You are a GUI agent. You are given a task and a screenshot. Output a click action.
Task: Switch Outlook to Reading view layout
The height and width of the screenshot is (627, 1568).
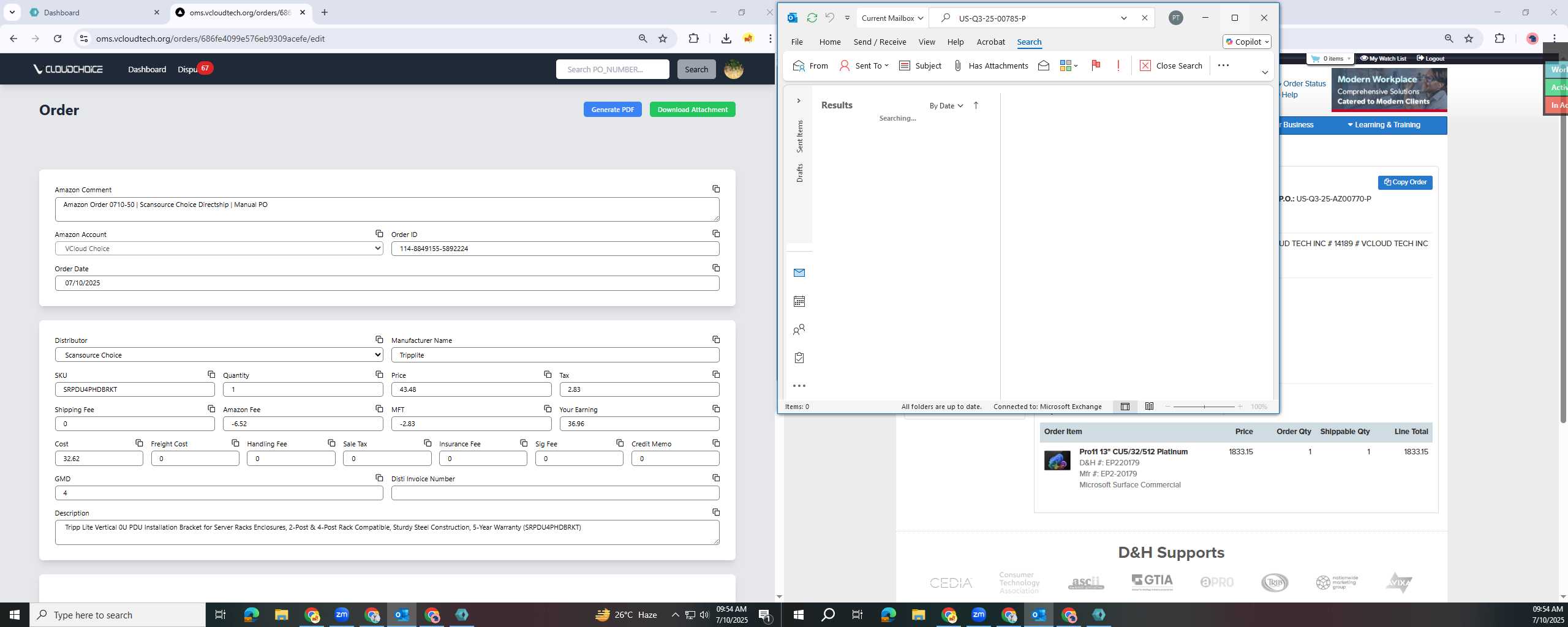1150,407
